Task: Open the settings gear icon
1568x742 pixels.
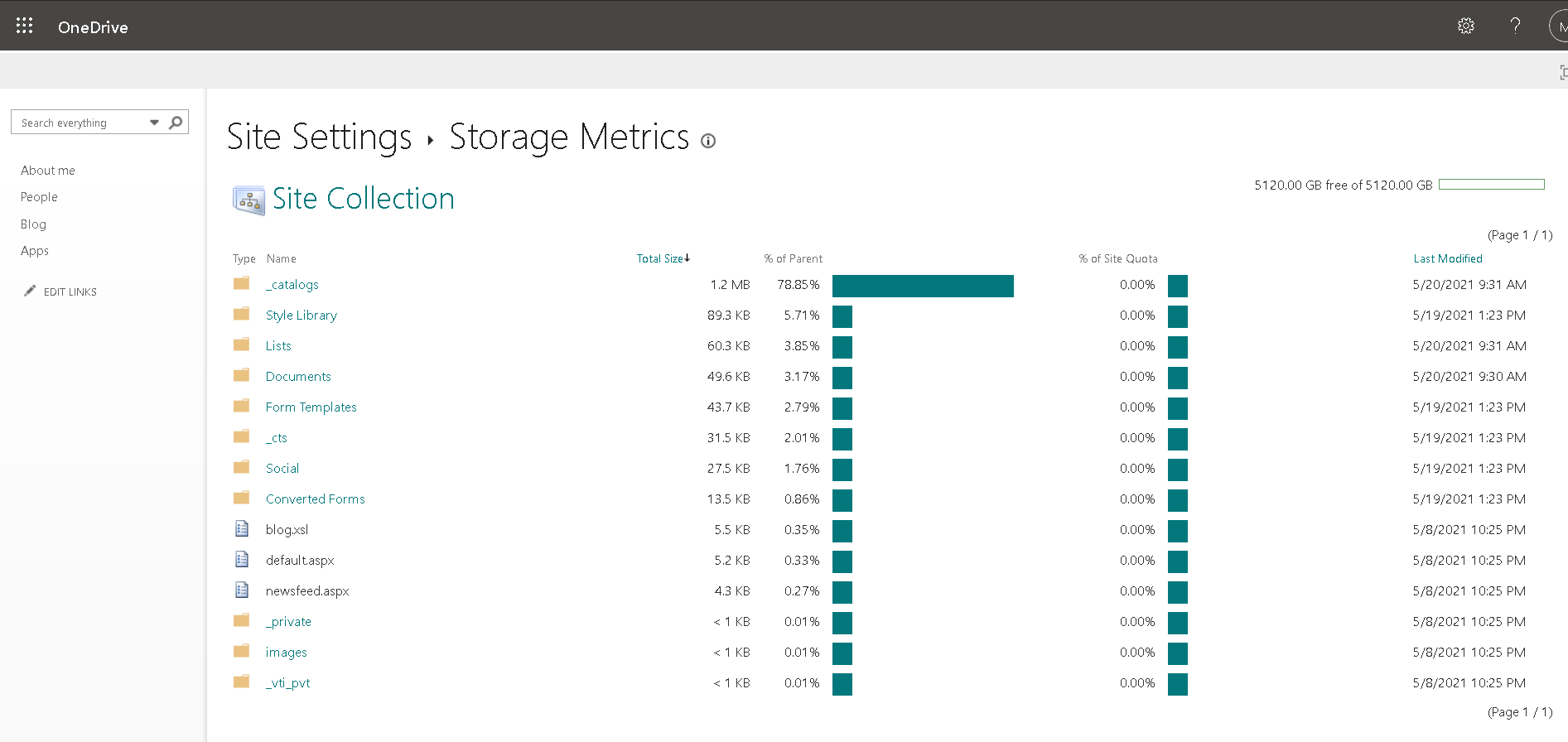Action: (x=1465, y=26)
